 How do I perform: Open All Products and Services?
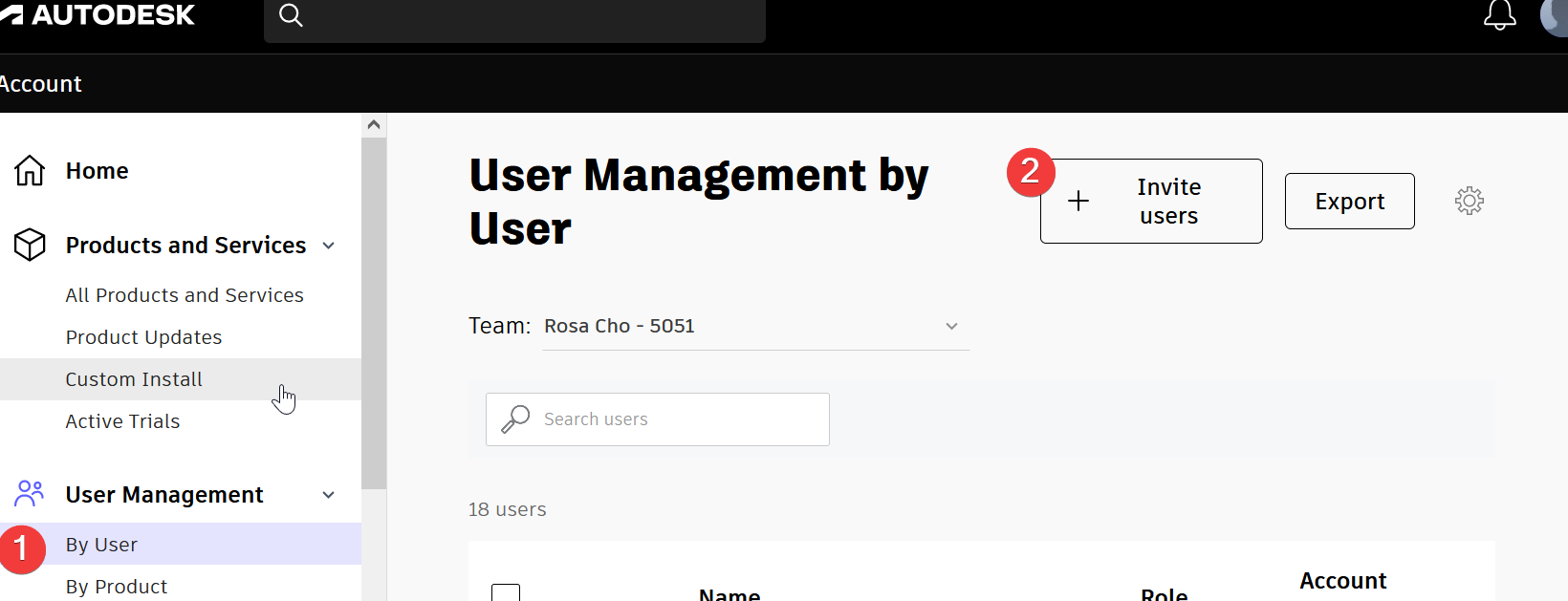[x=185, y=295]
